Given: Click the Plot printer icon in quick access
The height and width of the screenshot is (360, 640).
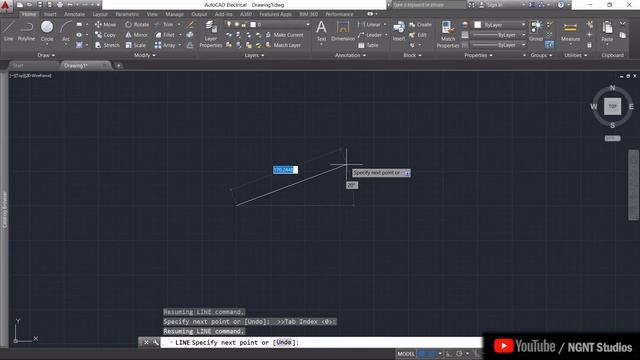Looking at the screenshot, I should click(60, 5).
